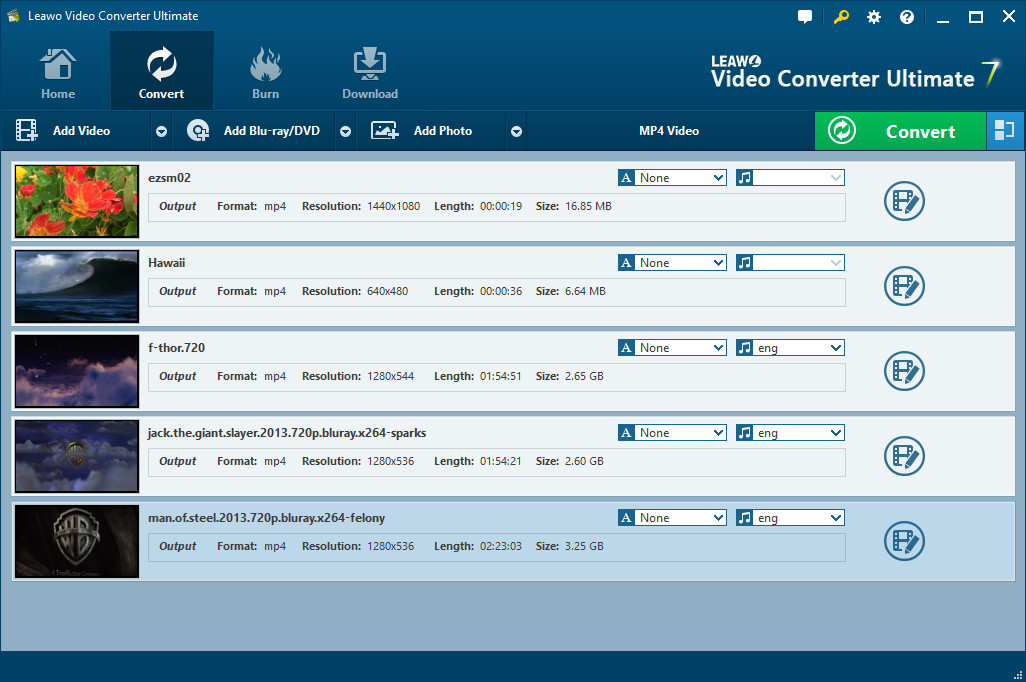Image resolution: width=1026 pixels, height=682 pixels.
Task: Open the edit video icon for ezsm02
Action: pyautogui.click(x=904, y=201)
